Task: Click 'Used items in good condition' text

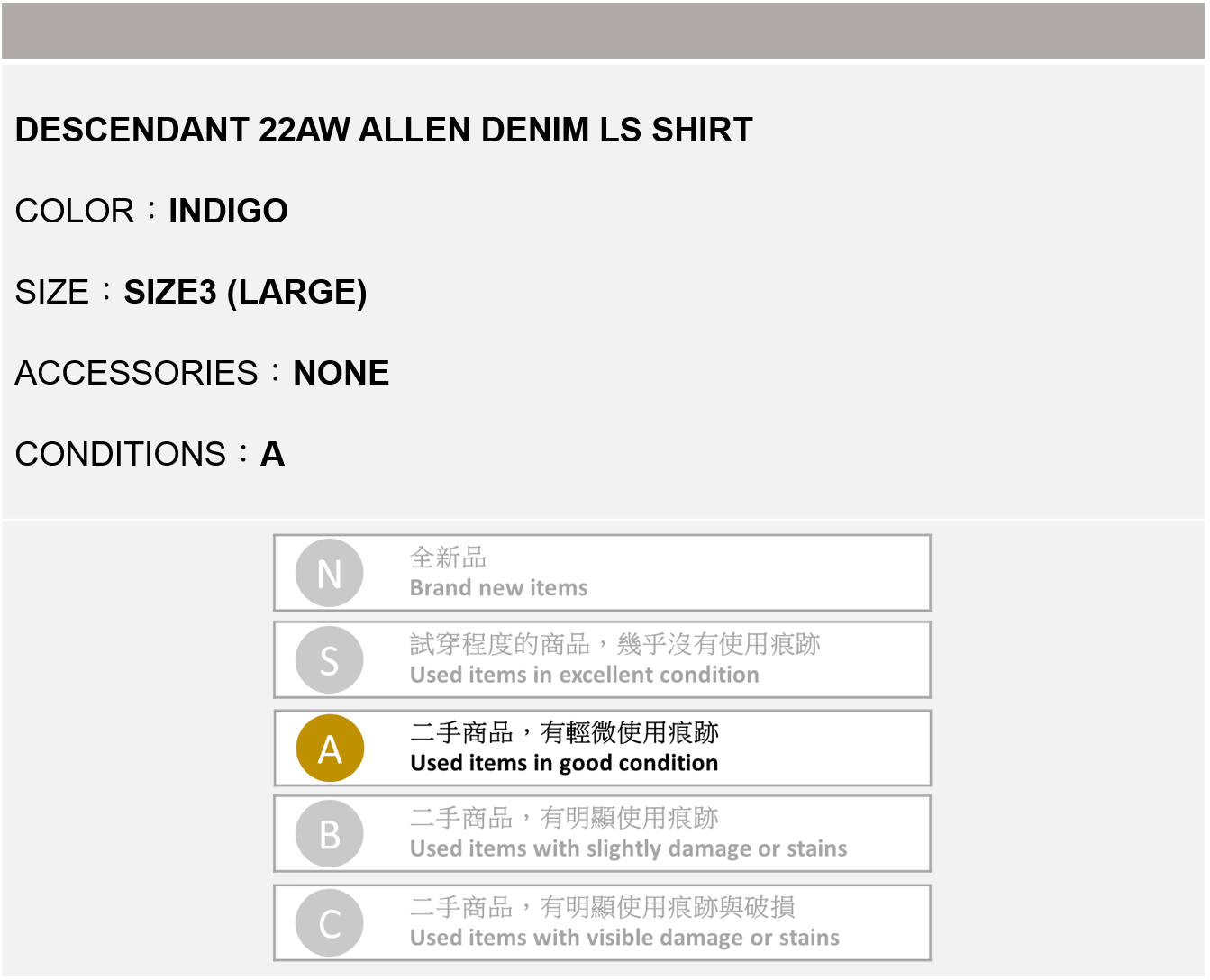Action: [x=564, y=763]
